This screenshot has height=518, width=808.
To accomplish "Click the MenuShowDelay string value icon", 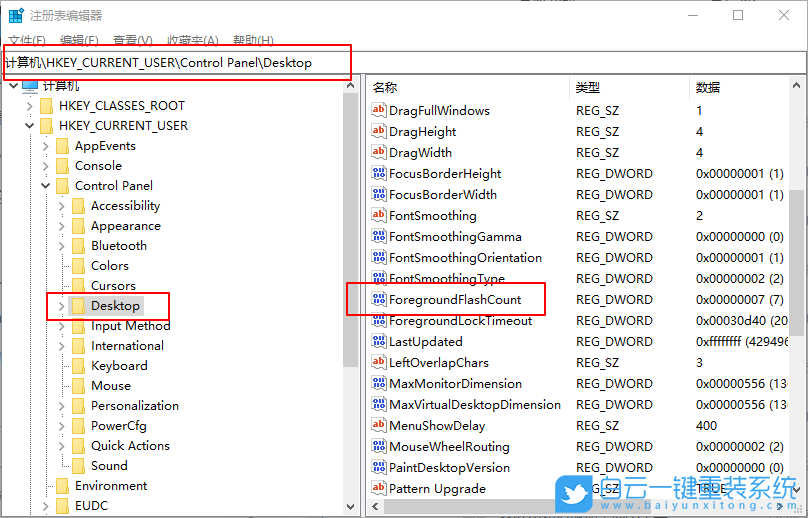I will point(378,425).
